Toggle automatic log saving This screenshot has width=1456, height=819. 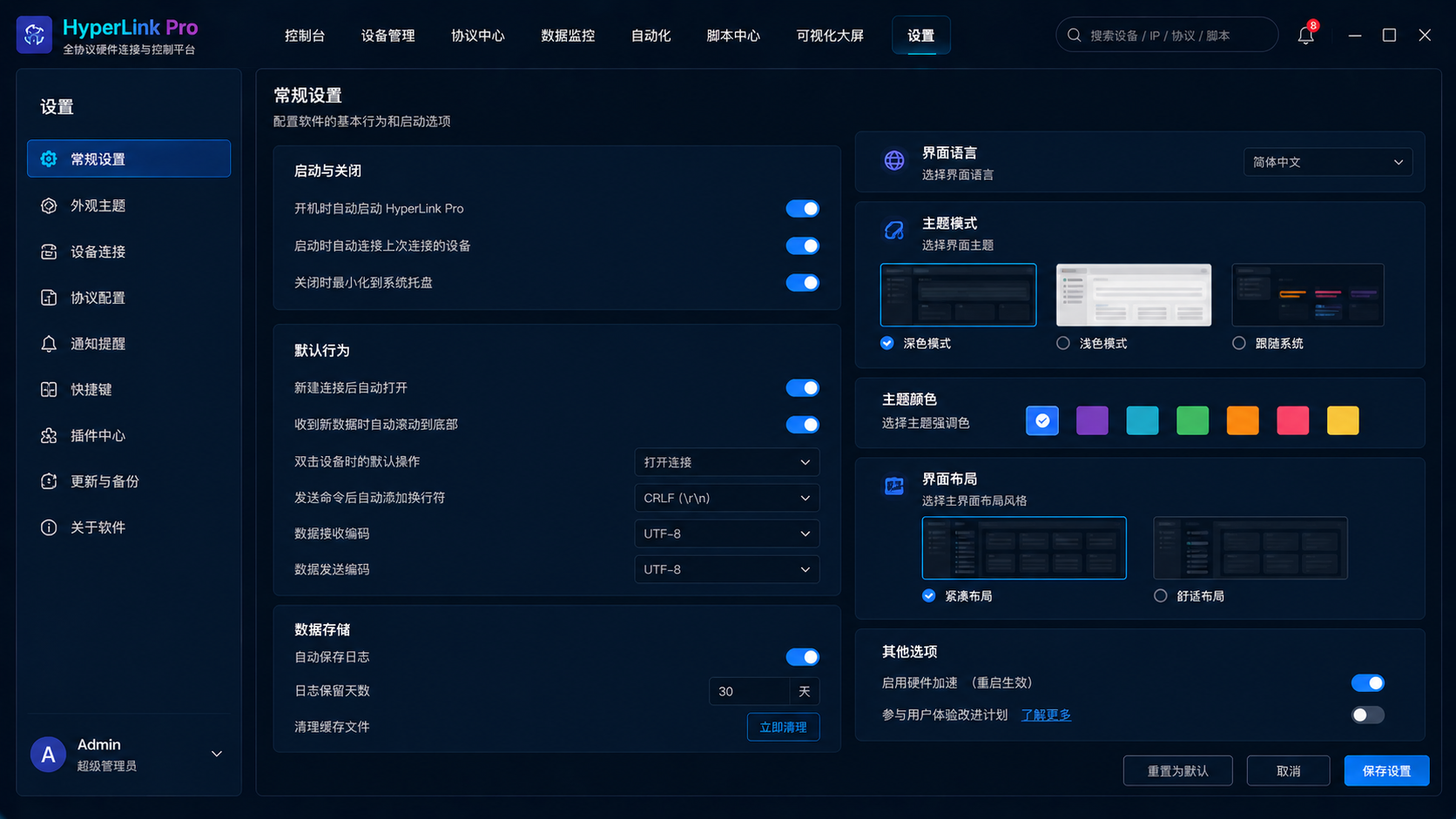802,657
